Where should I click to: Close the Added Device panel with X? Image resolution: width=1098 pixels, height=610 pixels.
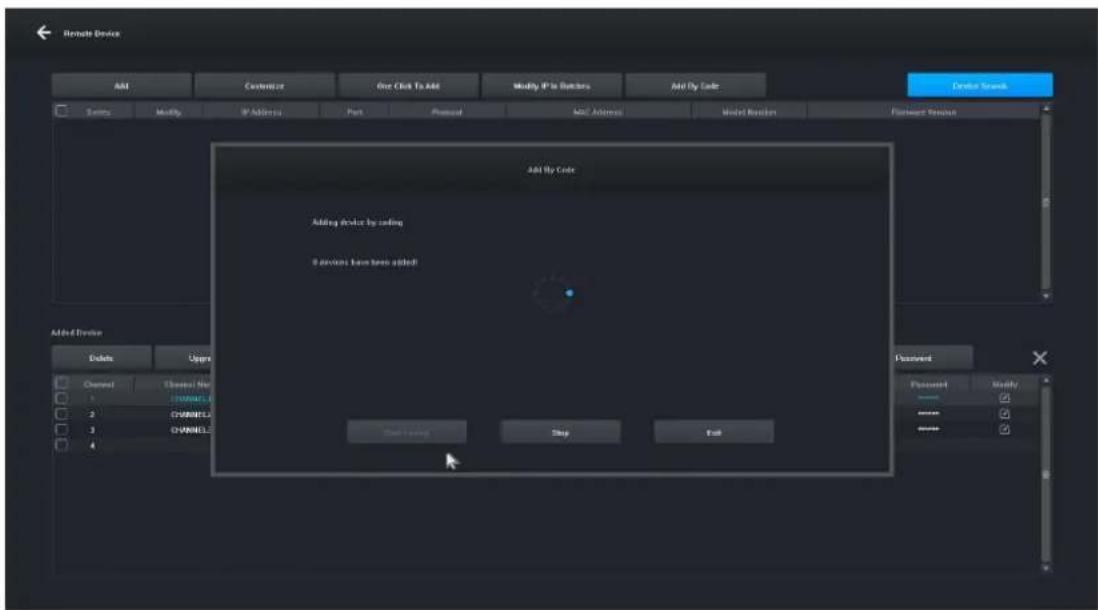click(x=1039, y=358)
